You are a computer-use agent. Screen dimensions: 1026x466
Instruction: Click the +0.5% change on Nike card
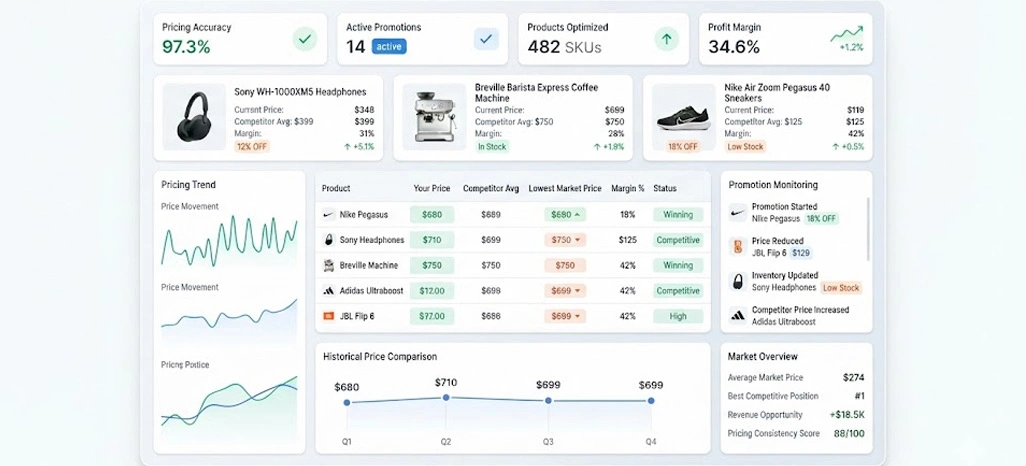849,147
